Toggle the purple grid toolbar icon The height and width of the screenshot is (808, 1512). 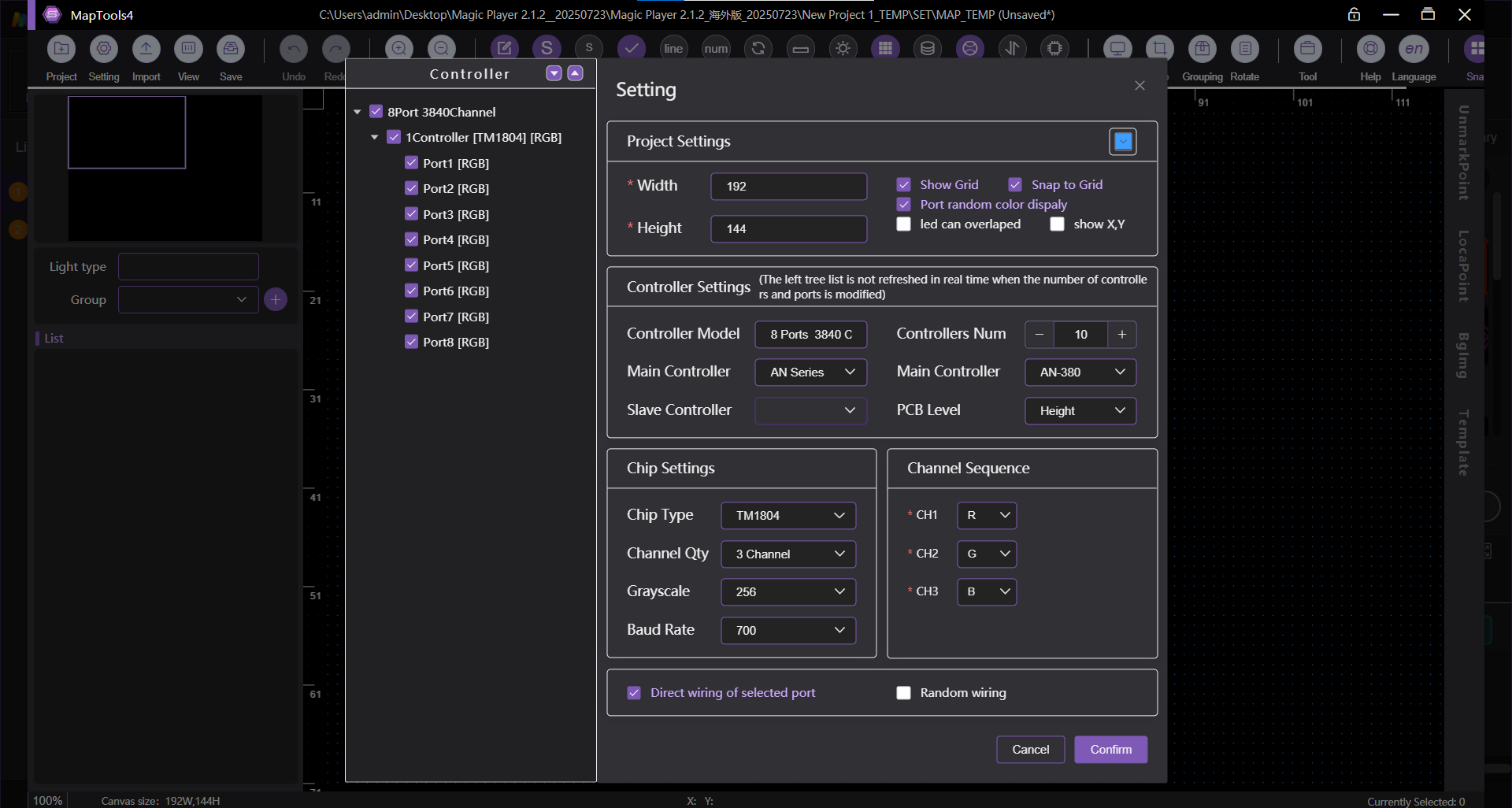[x=885, y=48]
